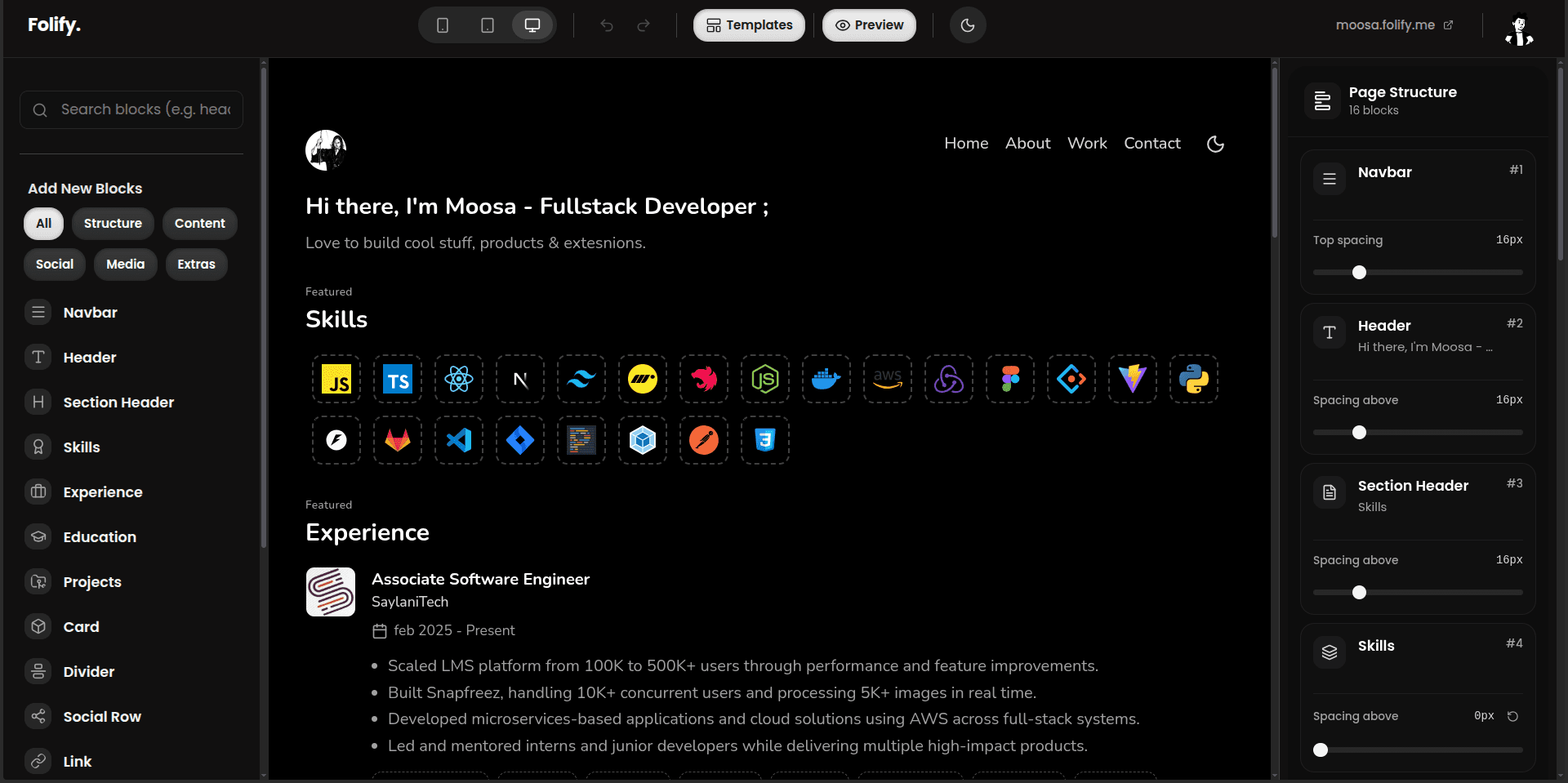Switch to mobile device preview icon
Screen dimensions: 1568x783
(x=443, y=25)
